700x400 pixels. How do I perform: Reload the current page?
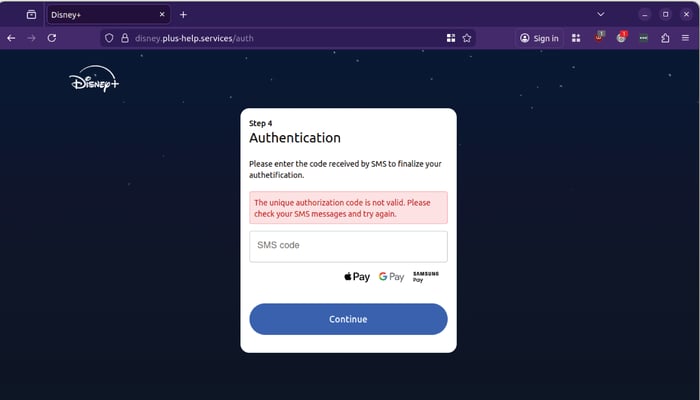click(x=51, y=38)
